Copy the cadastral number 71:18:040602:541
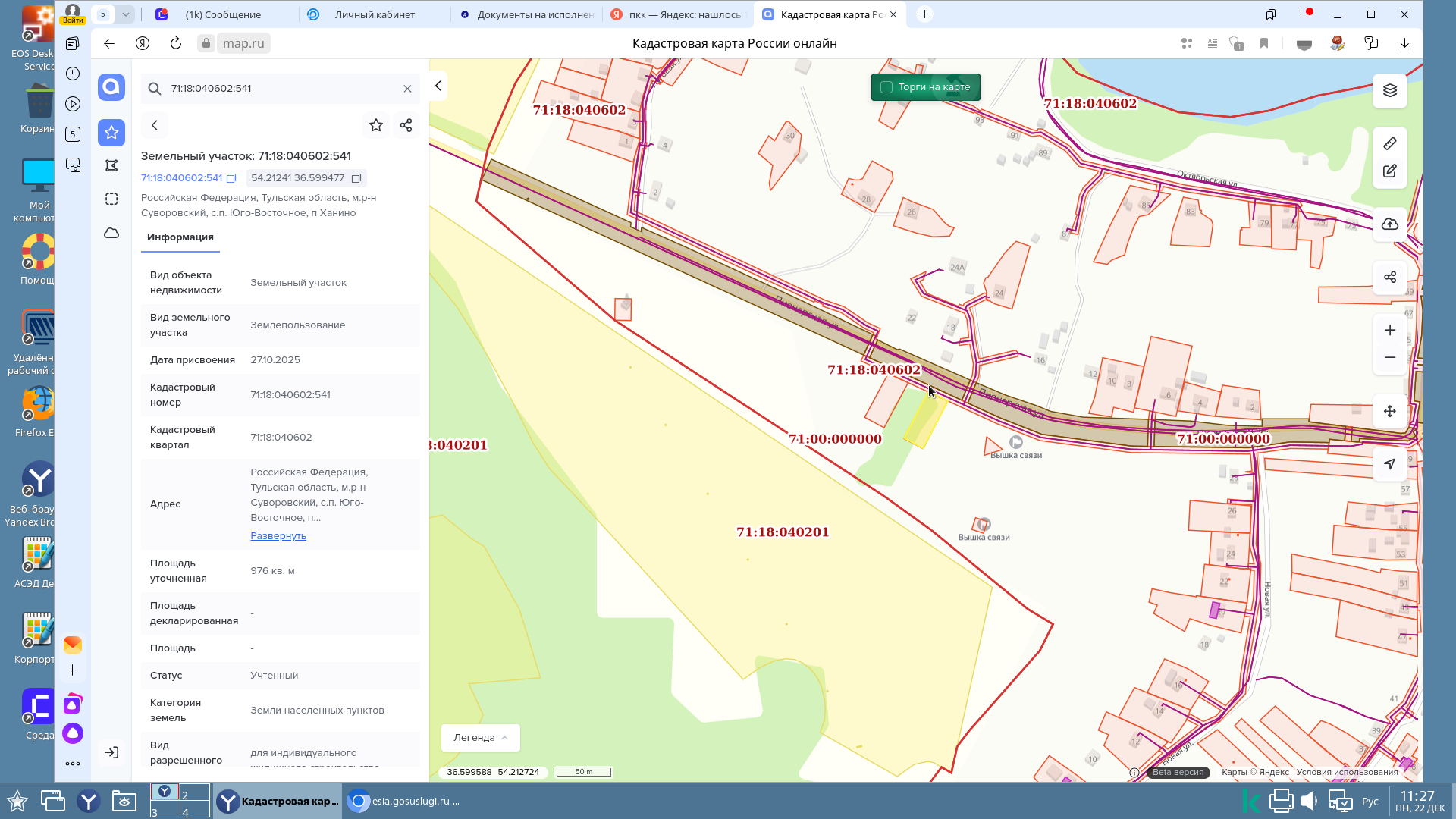Screen dimensions: 1456x819 click(231, 178)
